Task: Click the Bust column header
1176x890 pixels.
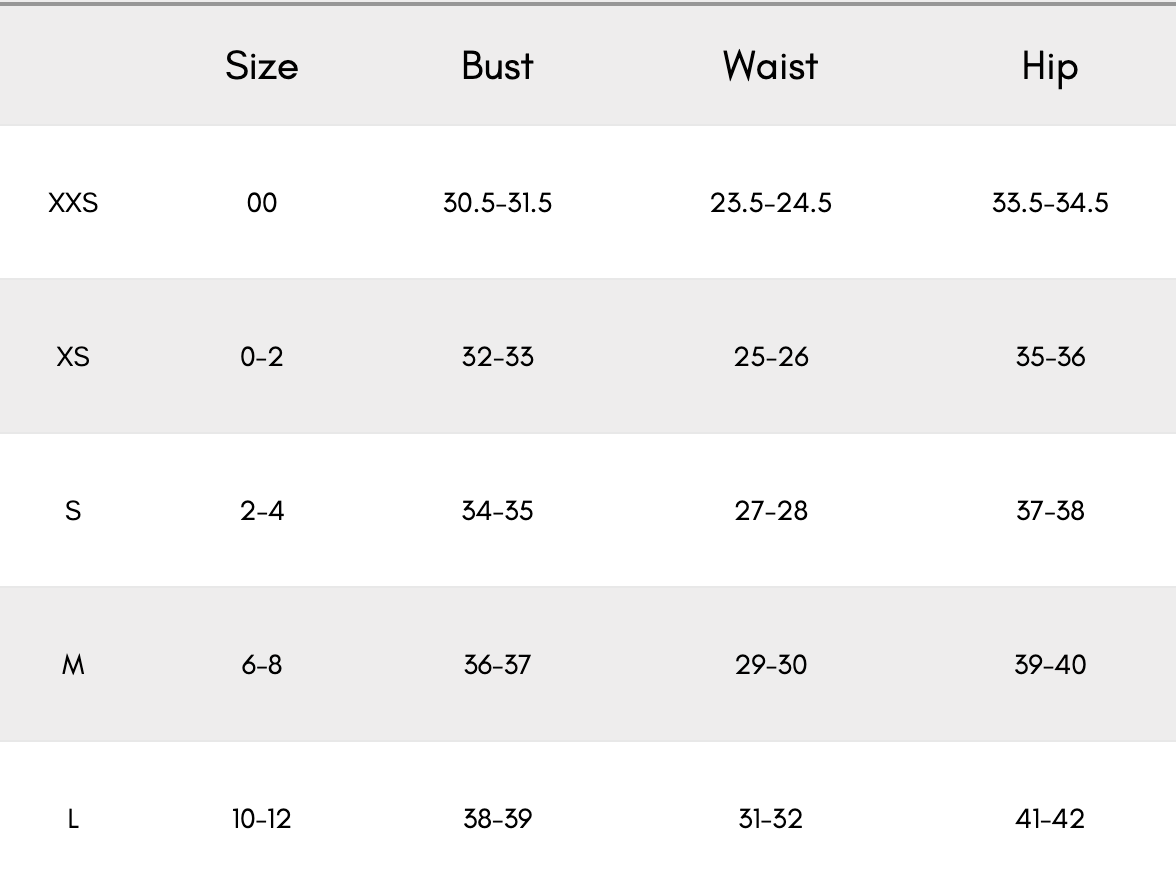Action: 497,66
